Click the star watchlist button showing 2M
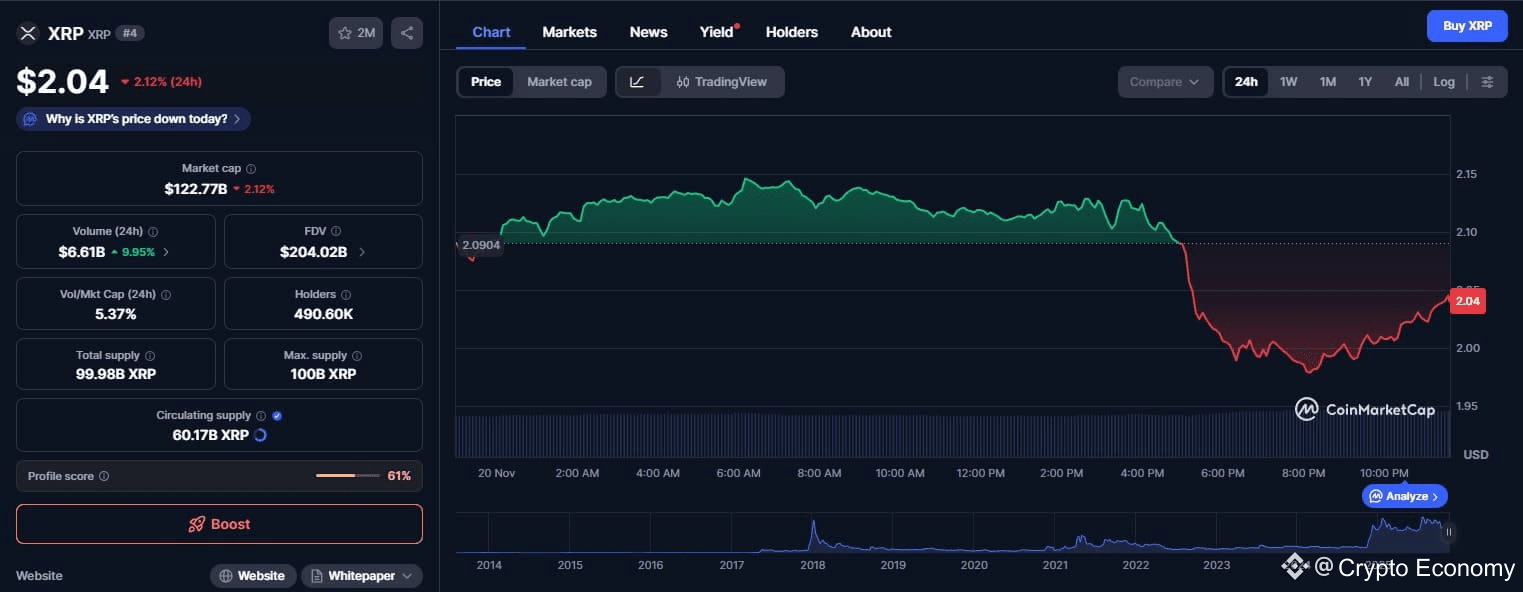1523x592 pixels. (x=356, y=33)
